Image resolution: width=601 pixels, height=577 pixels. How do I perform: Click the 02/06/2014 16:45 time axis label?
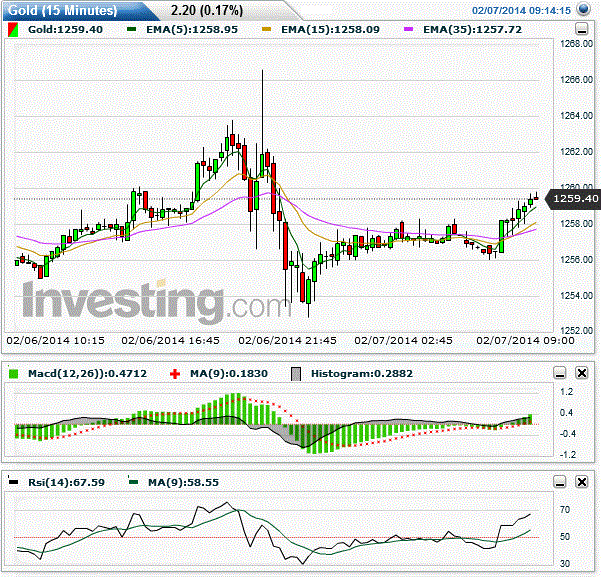click(x=171, y=340)
